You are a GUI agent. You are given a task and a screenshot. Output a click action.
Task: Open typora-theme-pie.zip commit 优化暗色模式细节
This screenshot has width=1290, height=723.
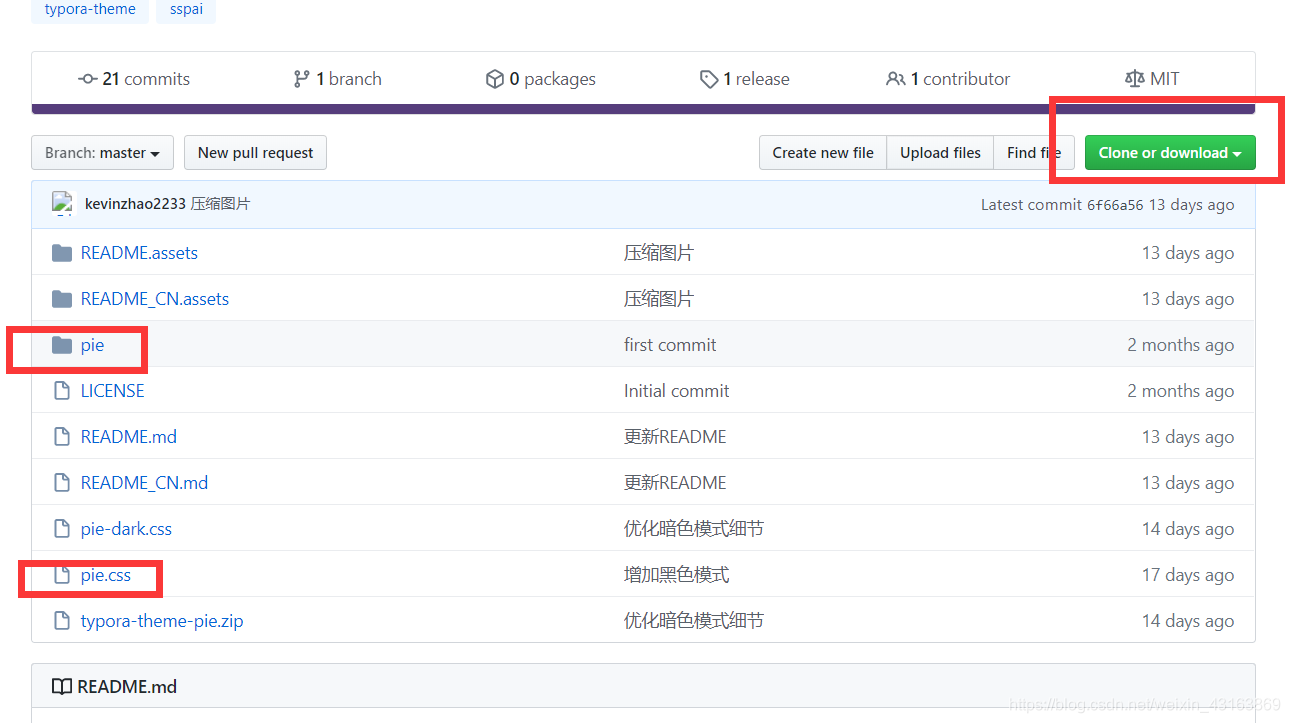click(x=693, y=621)
